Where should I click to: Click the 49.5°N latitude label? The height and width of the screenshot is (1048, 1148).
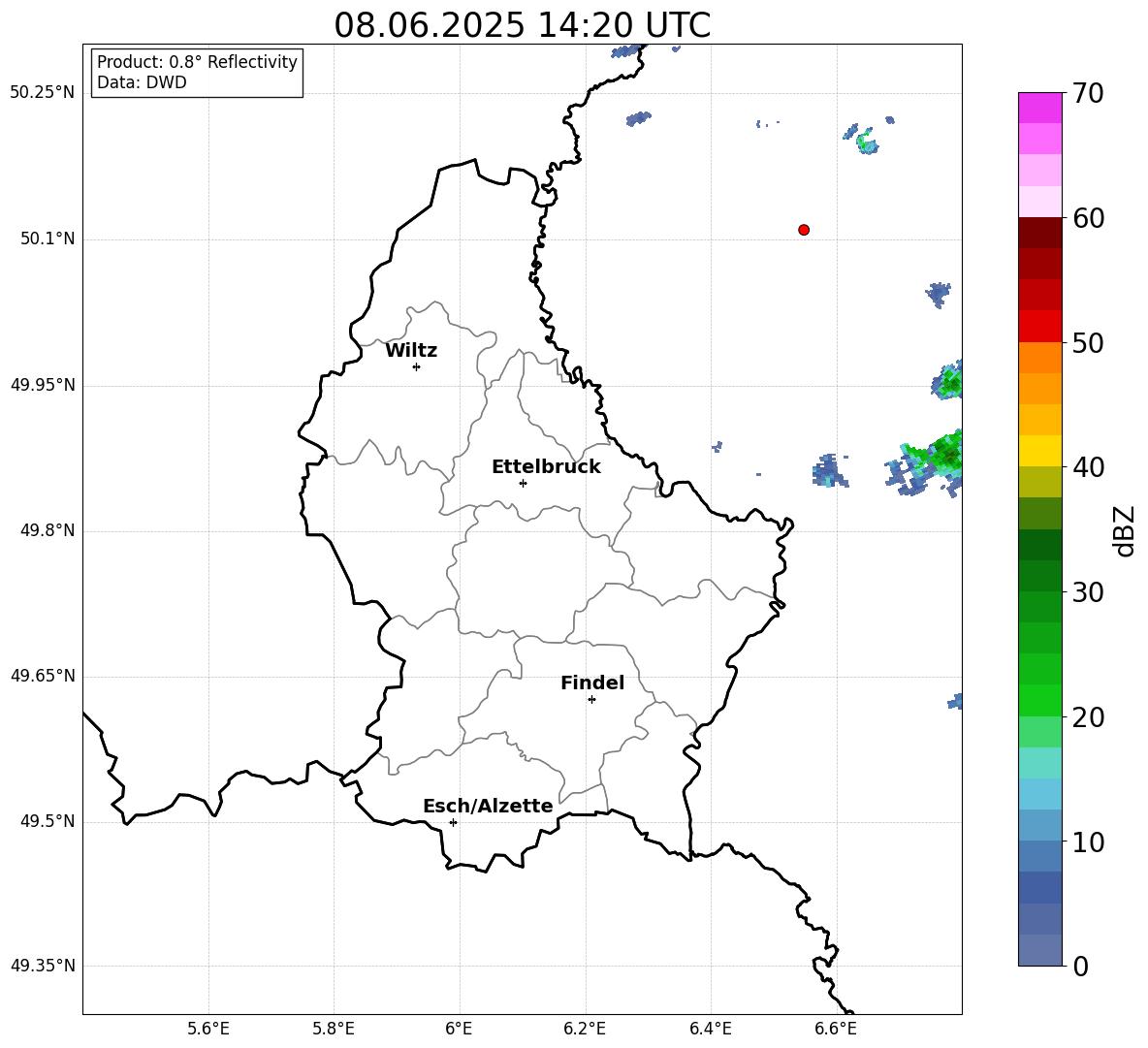click(x=48, y=821)
